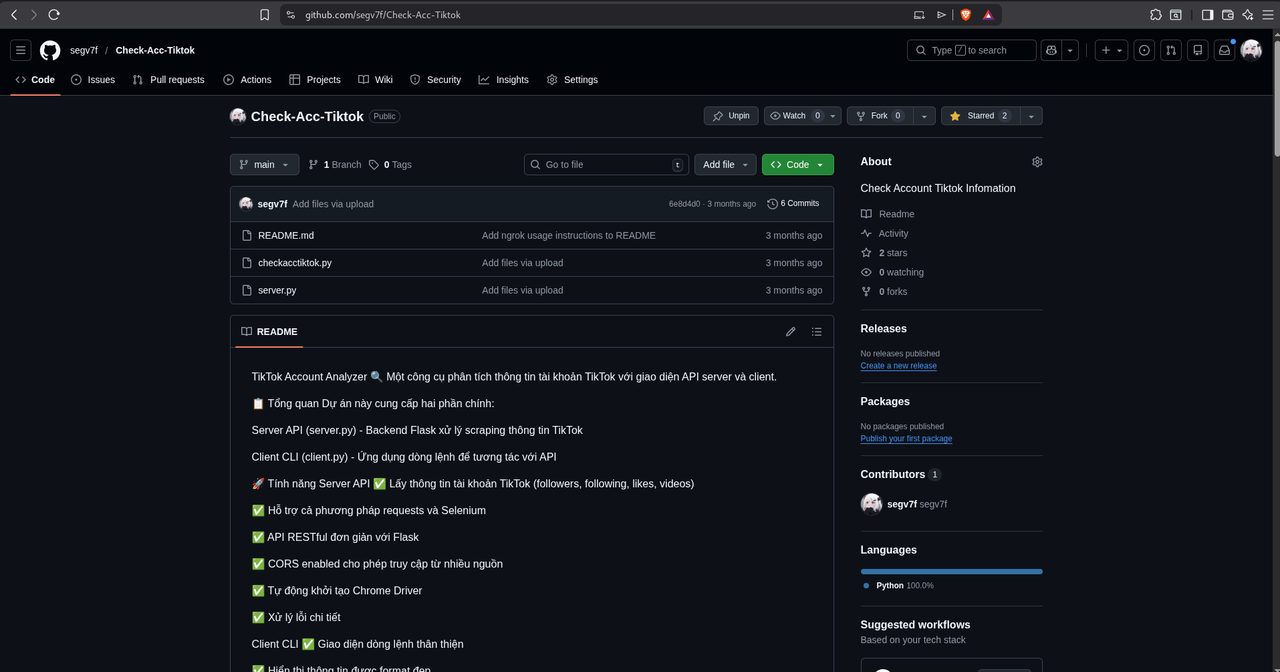The width and height of the screenshot is (1280, 672).
Task: Open your issues icon in header
Action: click(x=1145, y=50)
